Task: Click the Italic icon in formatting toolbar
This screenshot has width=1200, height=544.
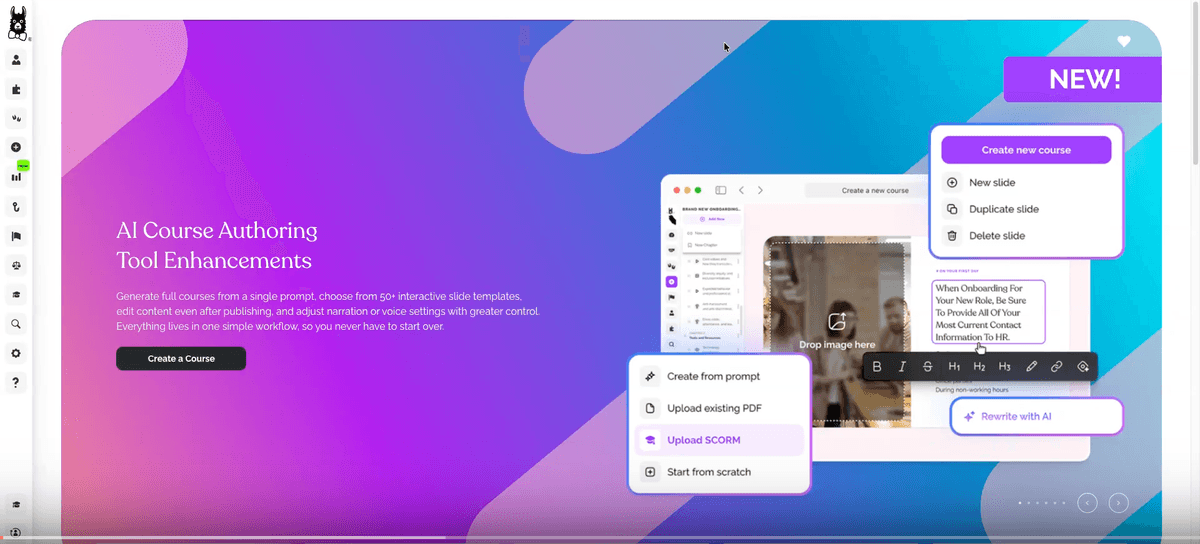Action: tap(902, 367)
